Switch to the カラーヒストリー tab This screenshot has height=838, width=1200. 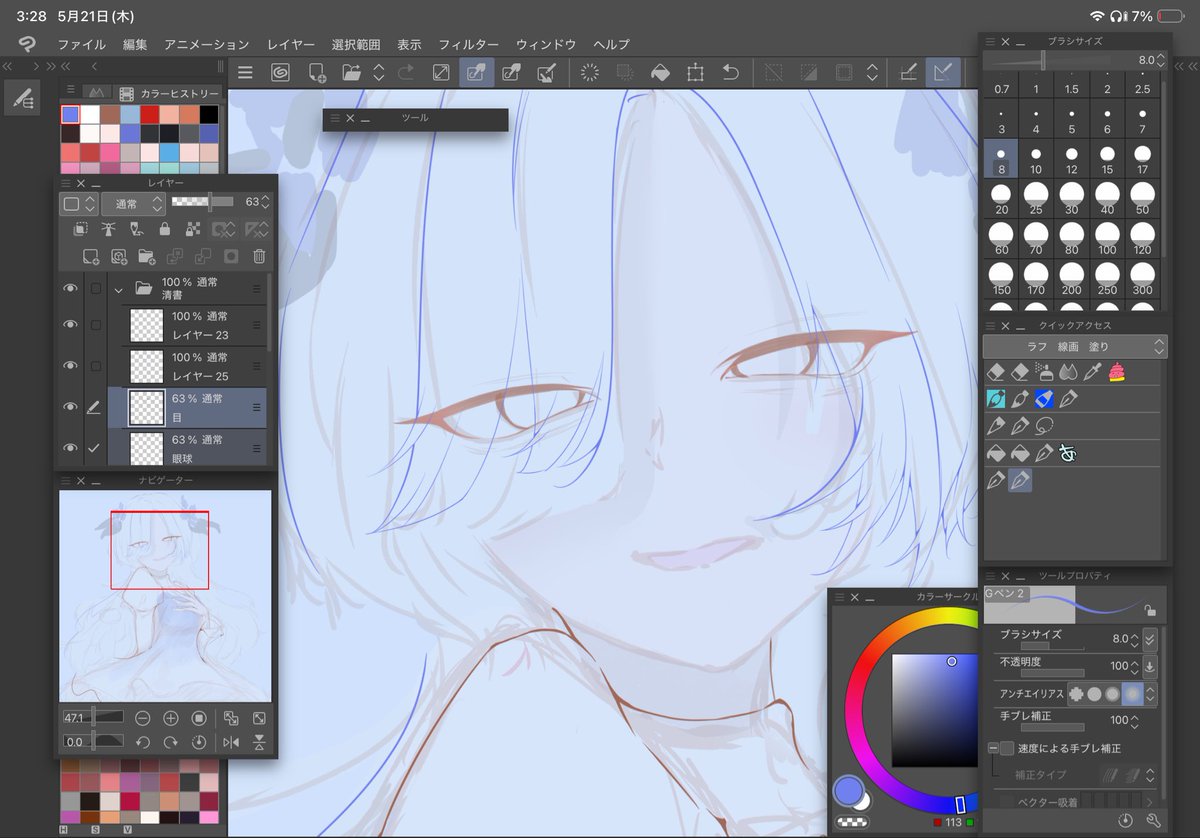[x=166, y=93]
